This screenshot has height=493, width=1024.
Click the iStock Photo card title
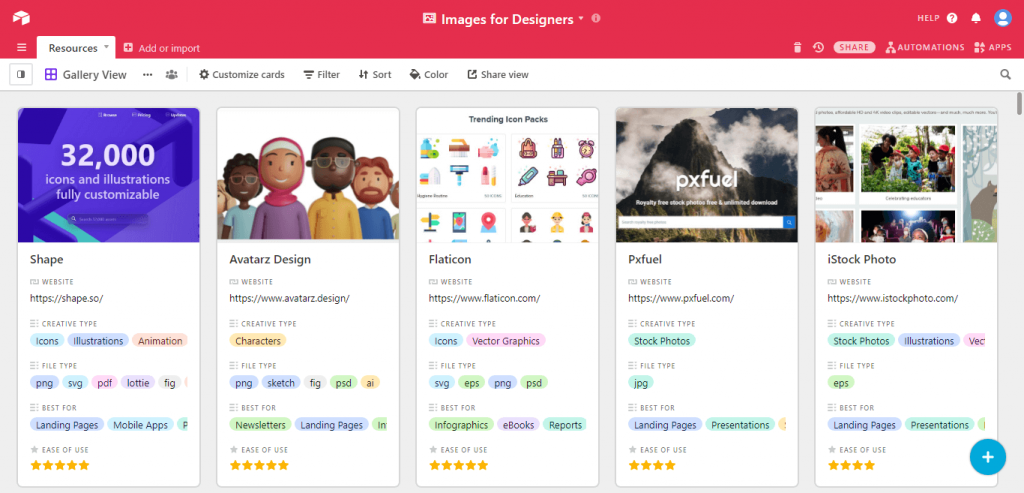click(861, 259)
